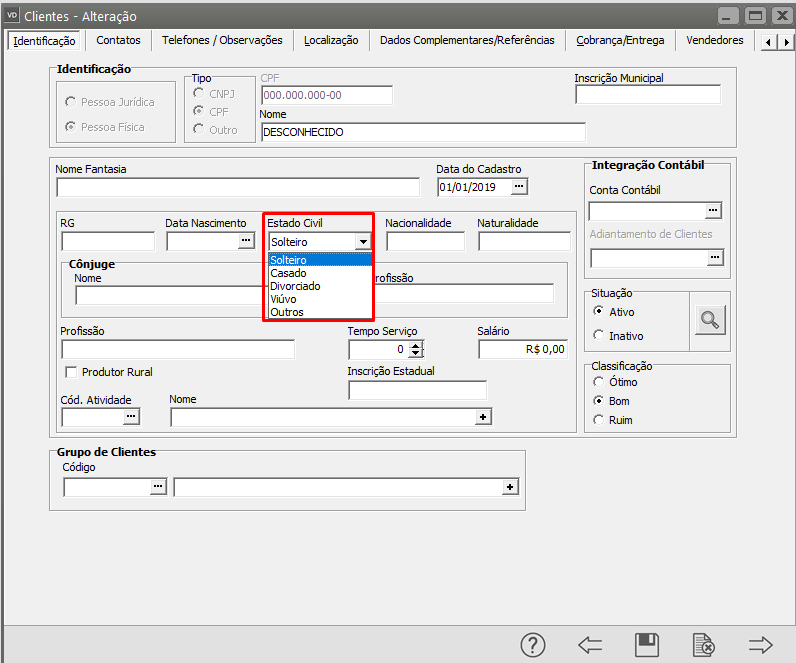Click the Nome Fantasia input field
The image size is (796, 663).
click(238, 187)
